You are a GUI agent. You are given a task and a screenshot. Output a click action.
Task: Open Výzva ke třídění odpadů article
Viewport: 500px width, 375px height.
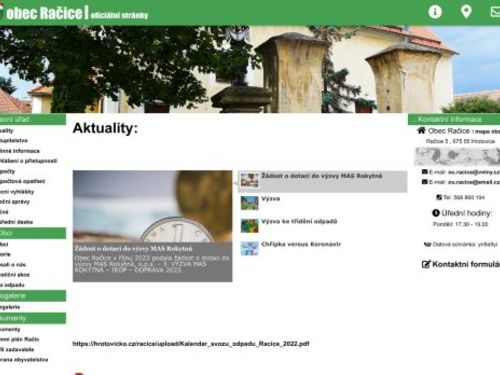(x=299, y=221)
